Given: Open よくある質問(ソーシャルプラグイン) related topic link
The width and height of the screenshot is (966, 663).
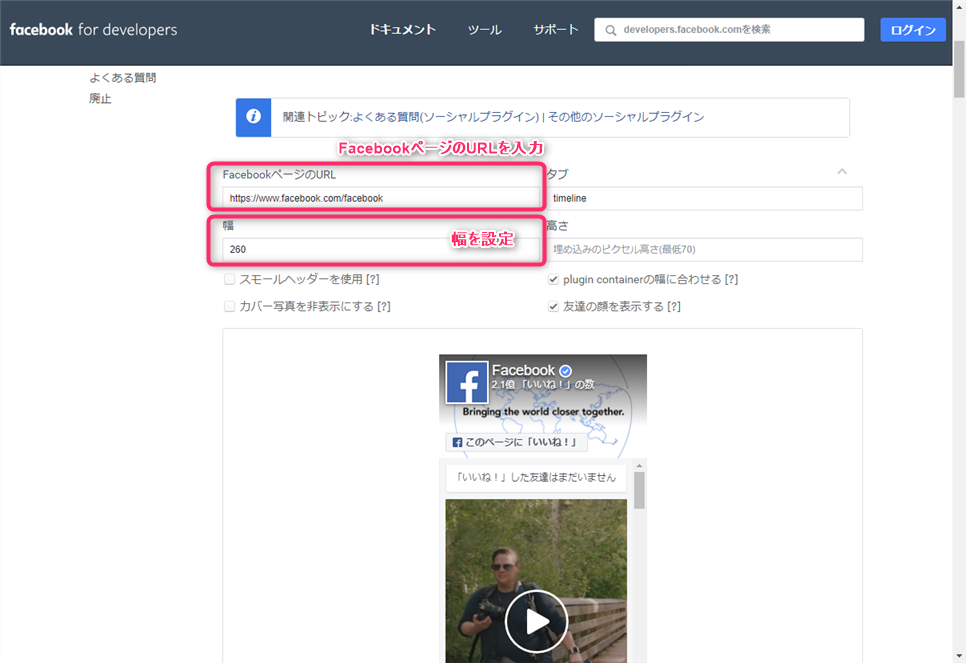Looking at the screenshot, I should coord(445,117).
